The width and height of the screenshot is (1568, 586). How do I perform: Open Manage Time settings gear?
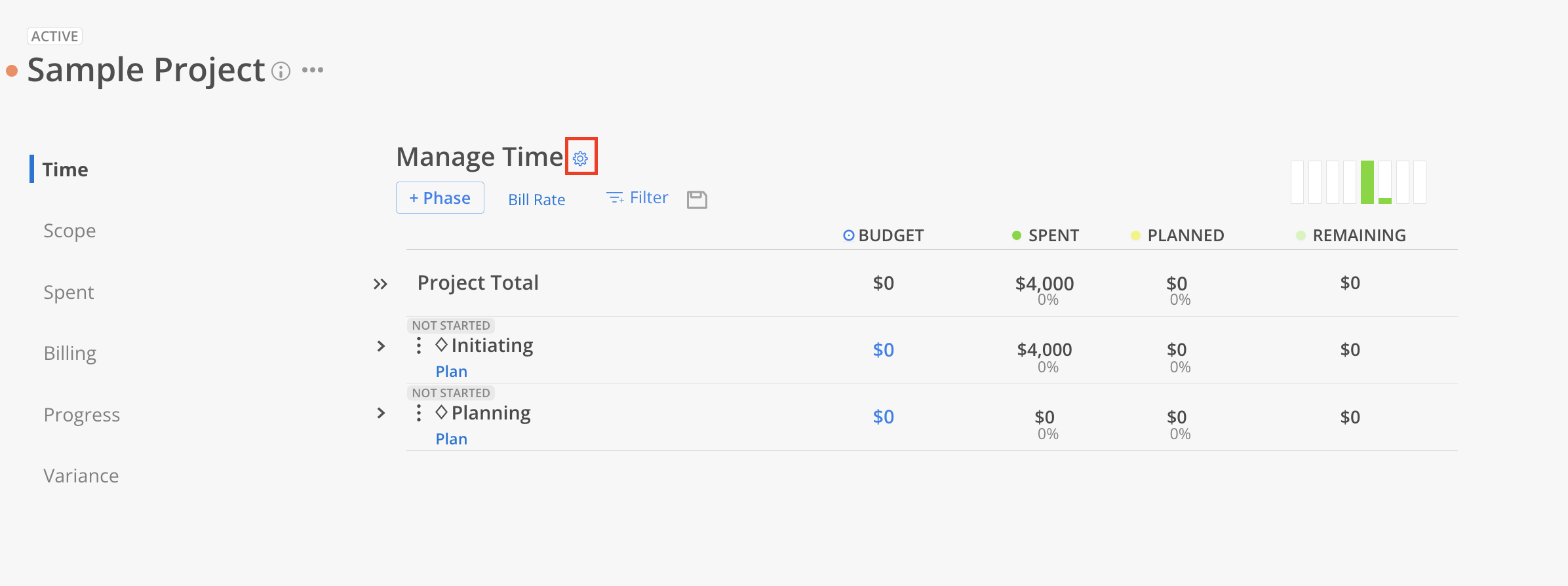click(x=580, y=158)
